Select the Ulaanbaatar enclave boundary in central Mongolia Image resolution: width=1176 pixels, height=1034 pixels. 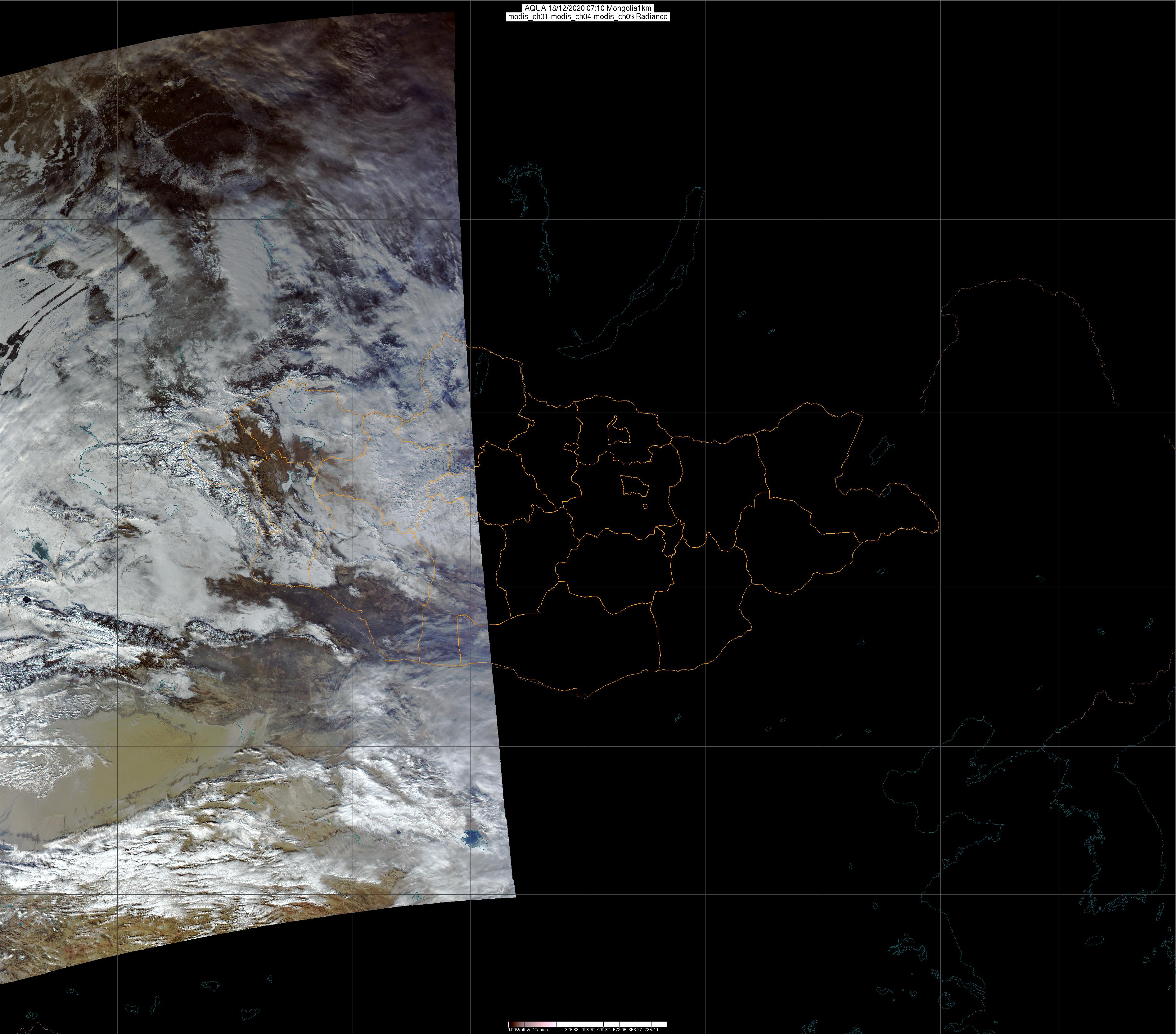coord(635,486)
